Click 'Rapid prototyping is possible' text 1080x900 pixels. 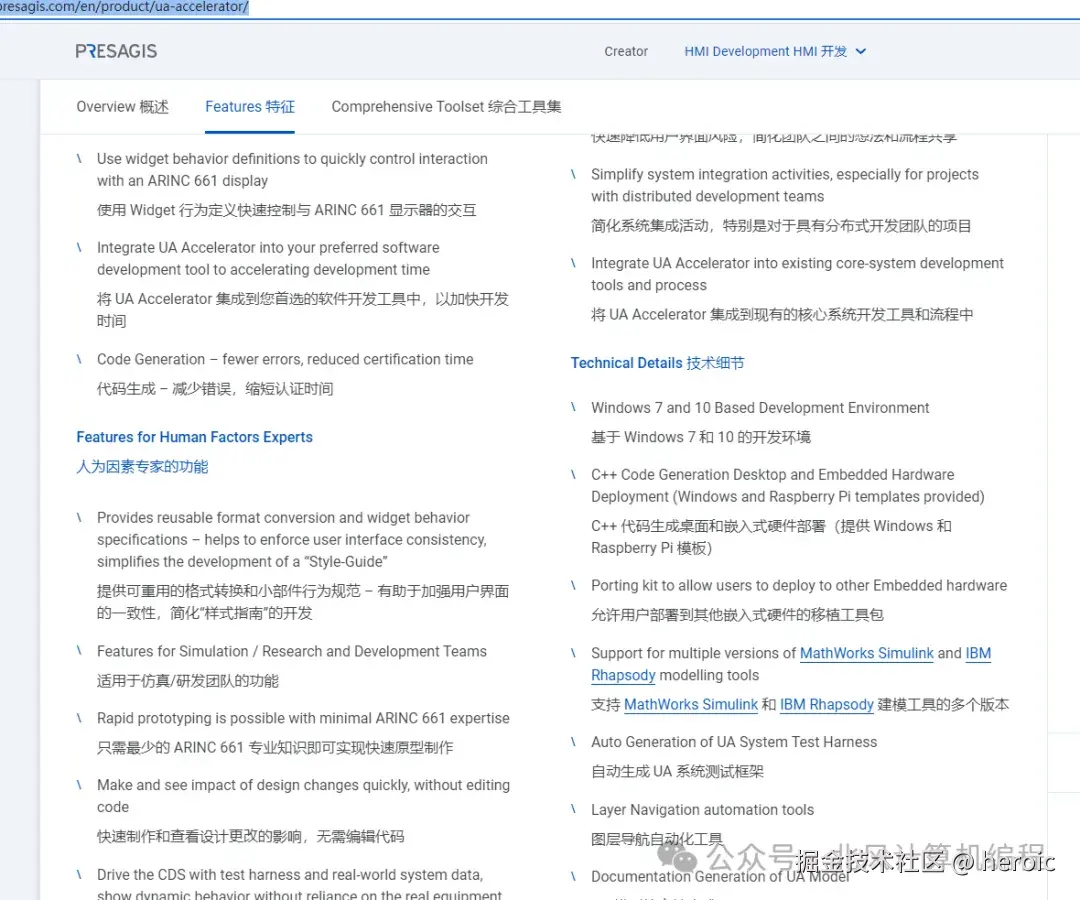[x=303, y=718]
